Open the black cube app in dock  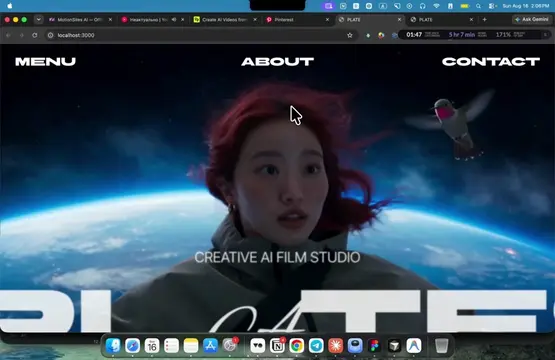pos(394,345)
